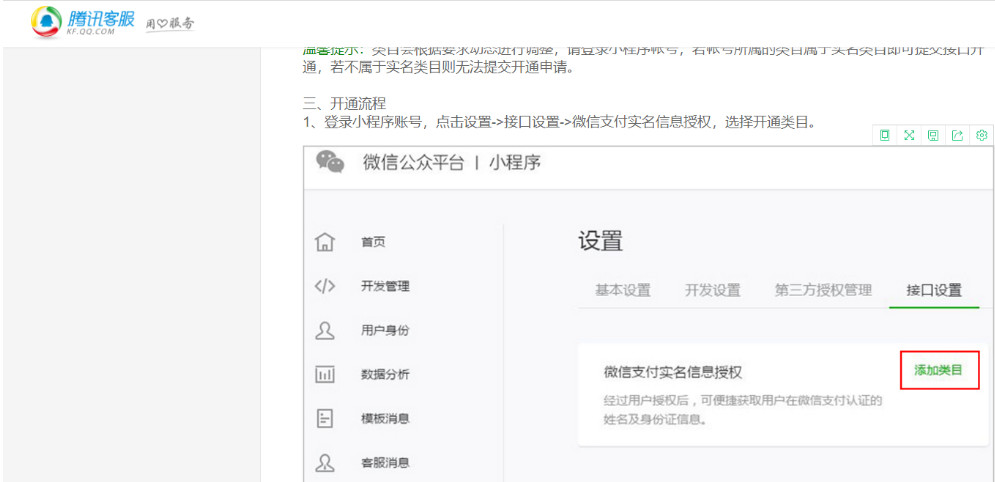Switch to the 开发设置 tab
Screen dimensions: 995x482
coord(713,290)
